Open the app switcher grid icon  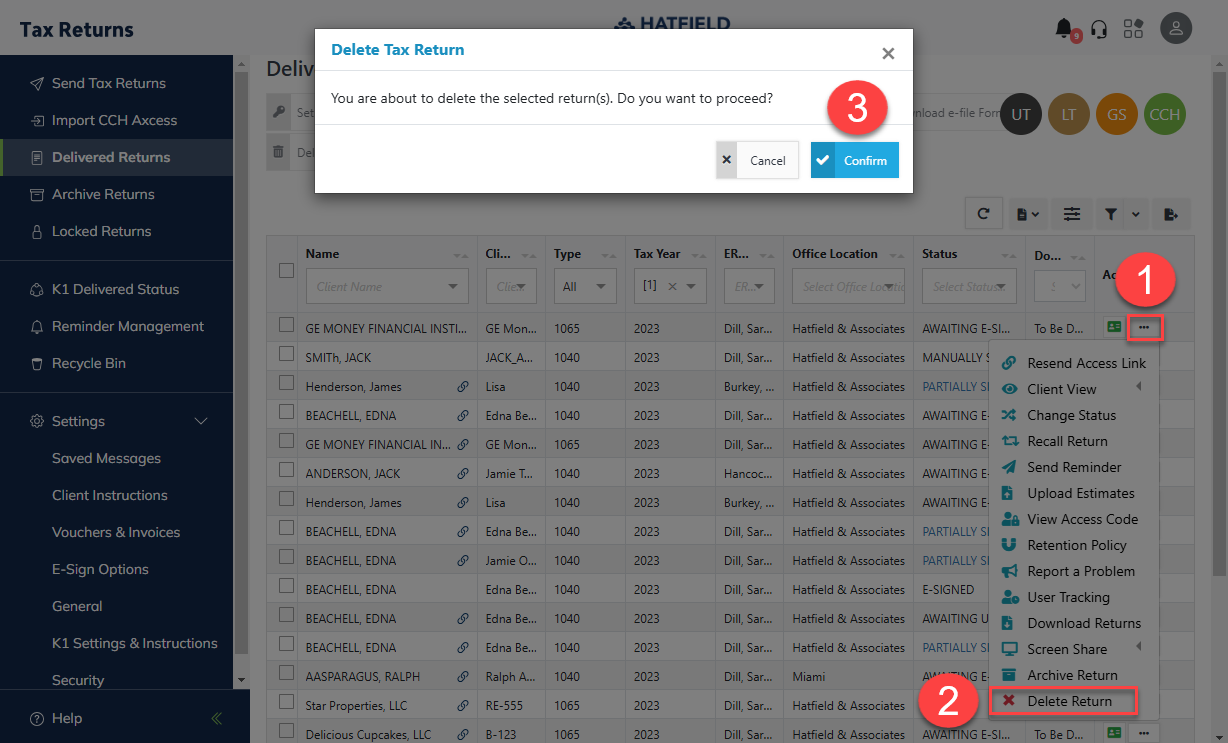(x=1133, y=29)
